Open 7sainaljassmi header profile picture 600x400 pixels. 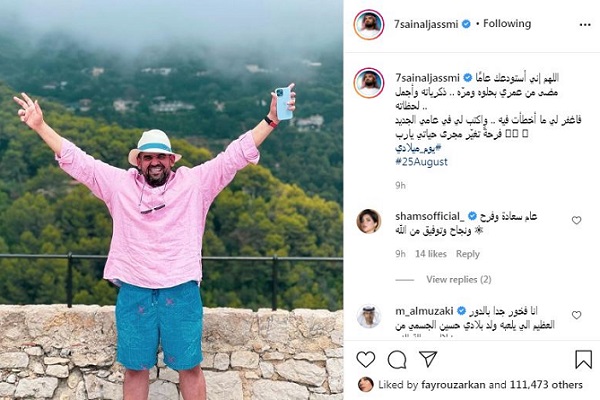[x=369, y=25]
